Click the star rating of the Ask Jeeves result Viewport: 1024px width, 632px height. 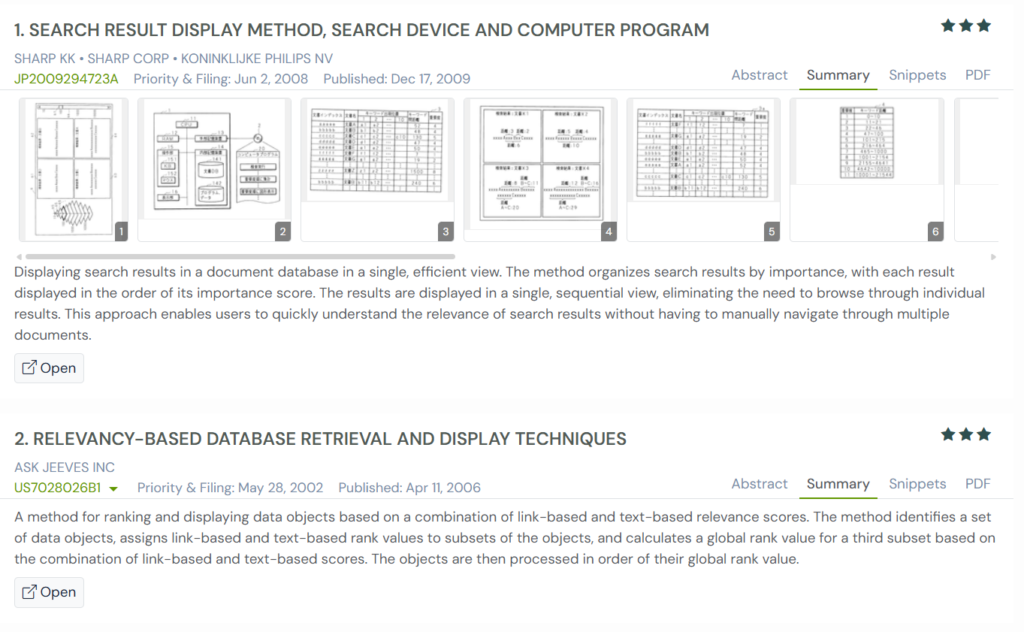point(965,435)
